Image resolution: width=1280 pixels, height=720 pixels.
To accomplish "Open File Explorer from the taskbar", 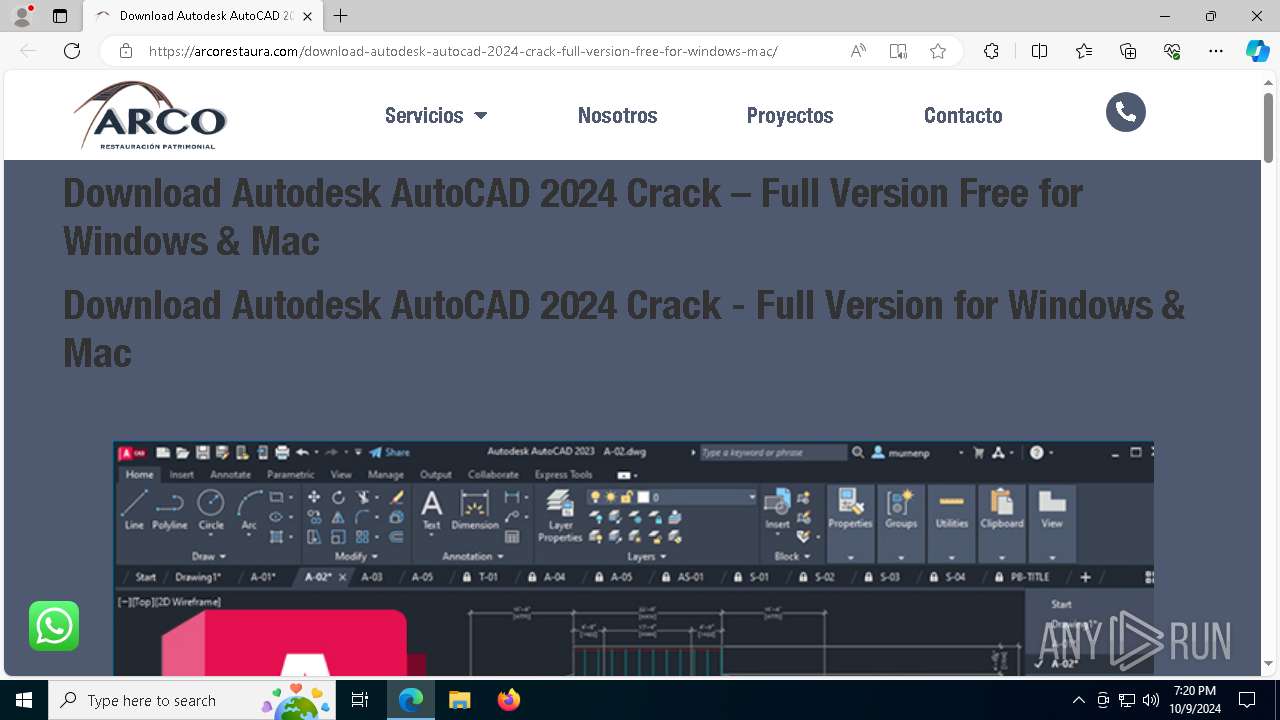I will pos(459,700).
